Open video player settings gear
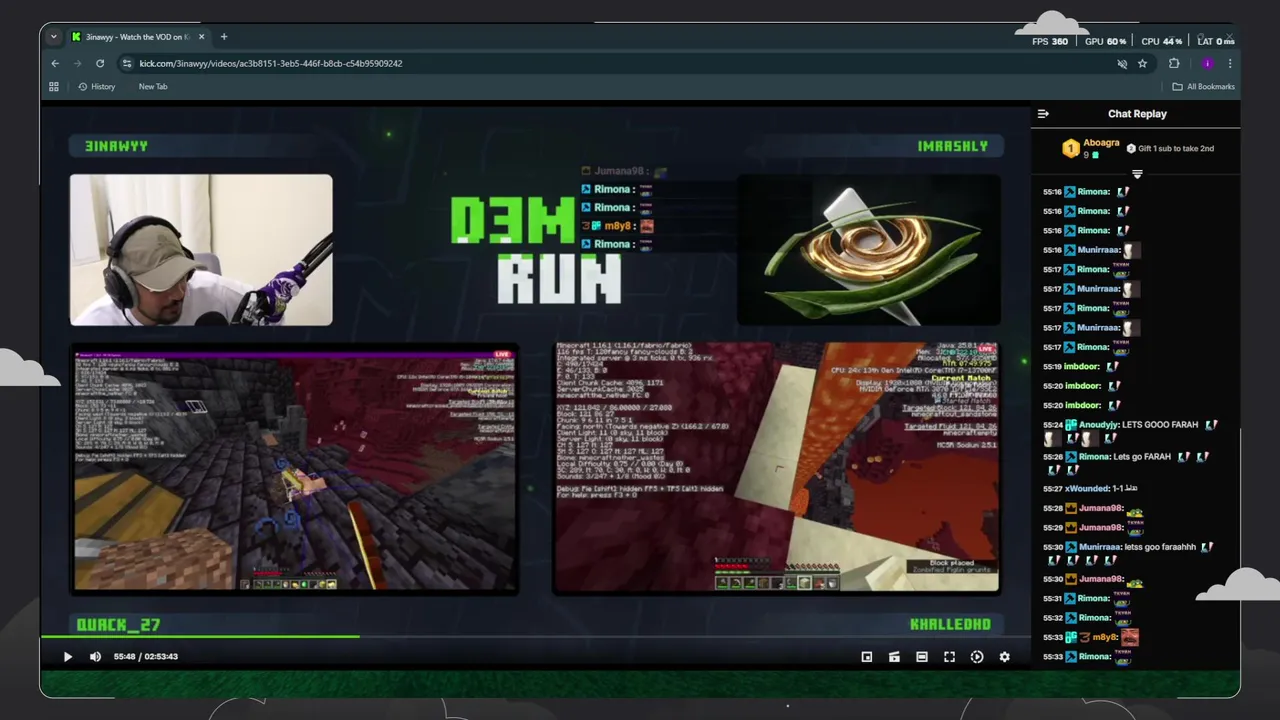Image resolution: width=1280 pixels, height=720 pixels. (1004, 657)
